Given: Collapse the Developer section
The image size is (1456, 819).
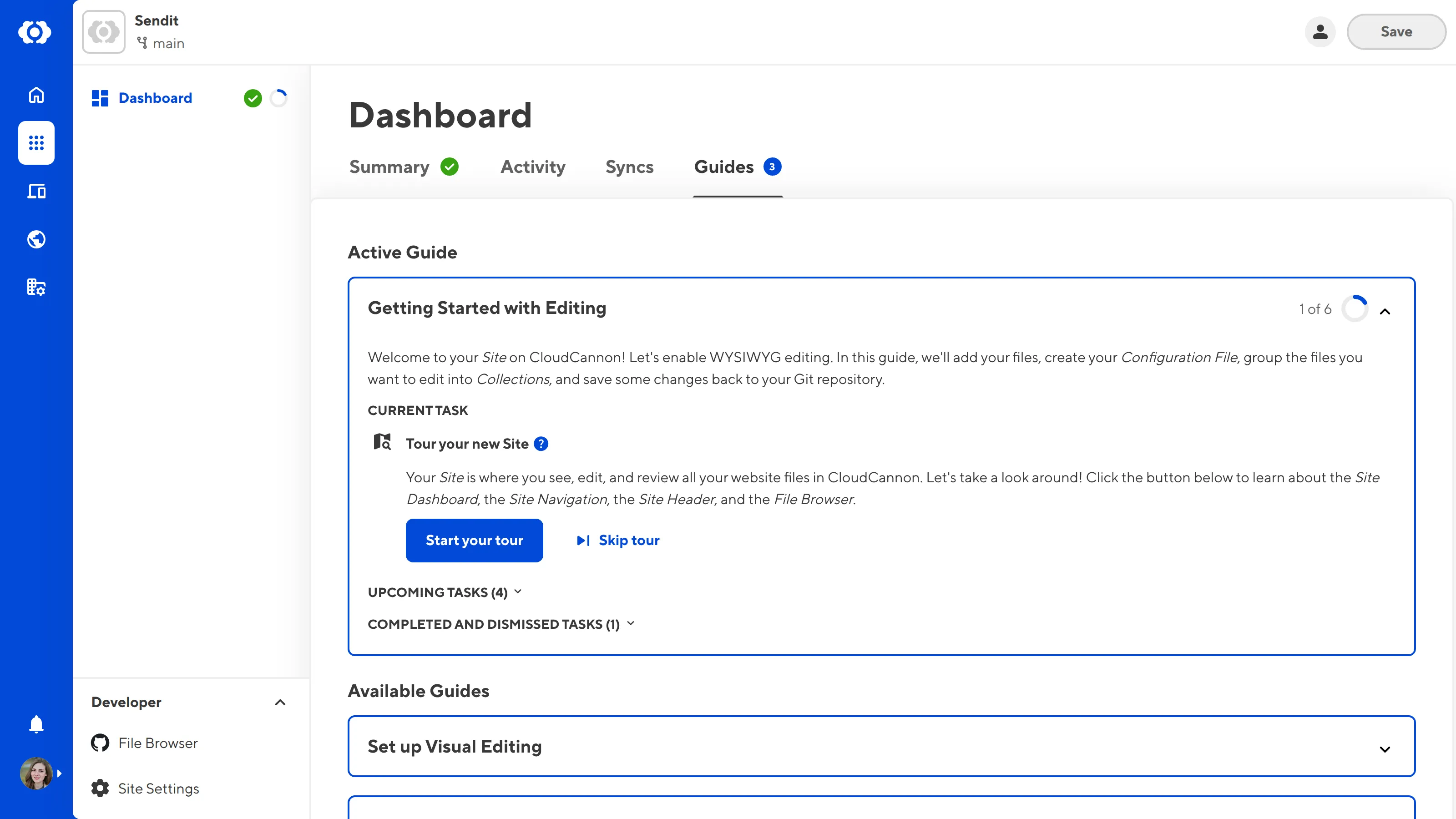Looking at the screenshot, I should click(280, 703).
